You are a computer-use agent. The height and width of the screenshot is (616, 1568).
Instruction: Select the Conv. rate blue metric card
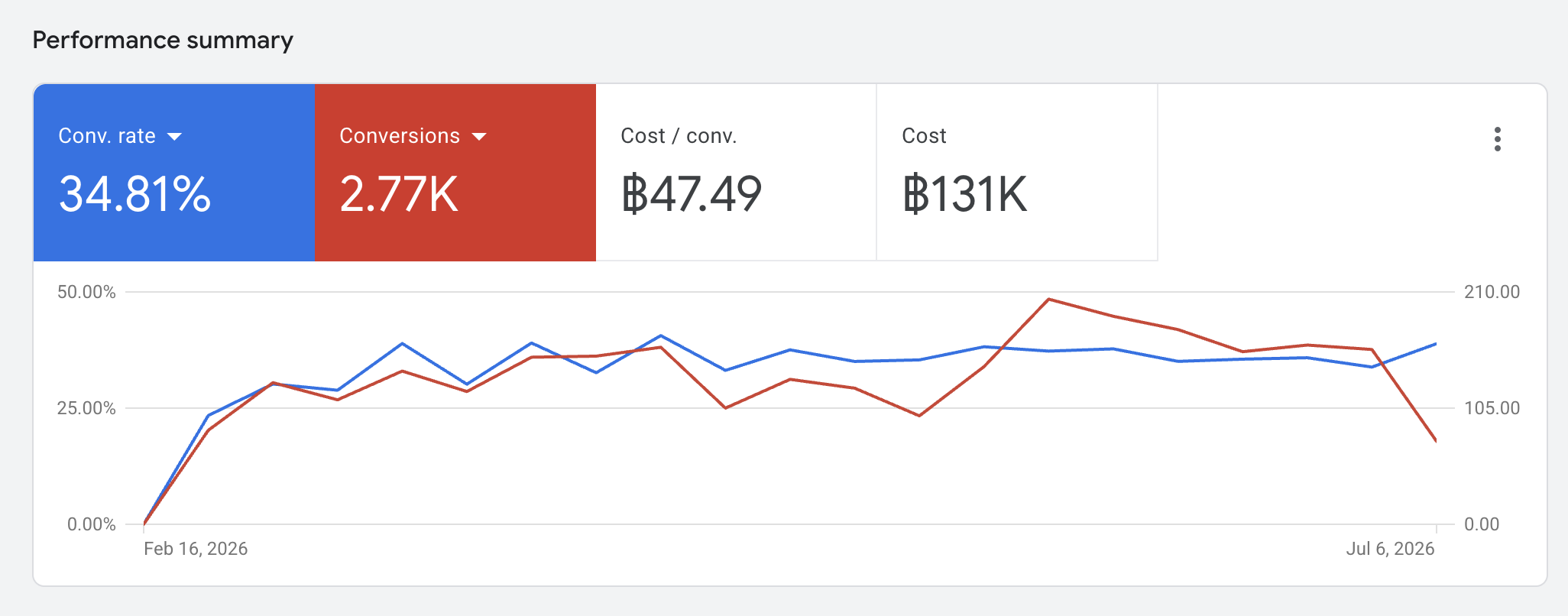[174, 173]
